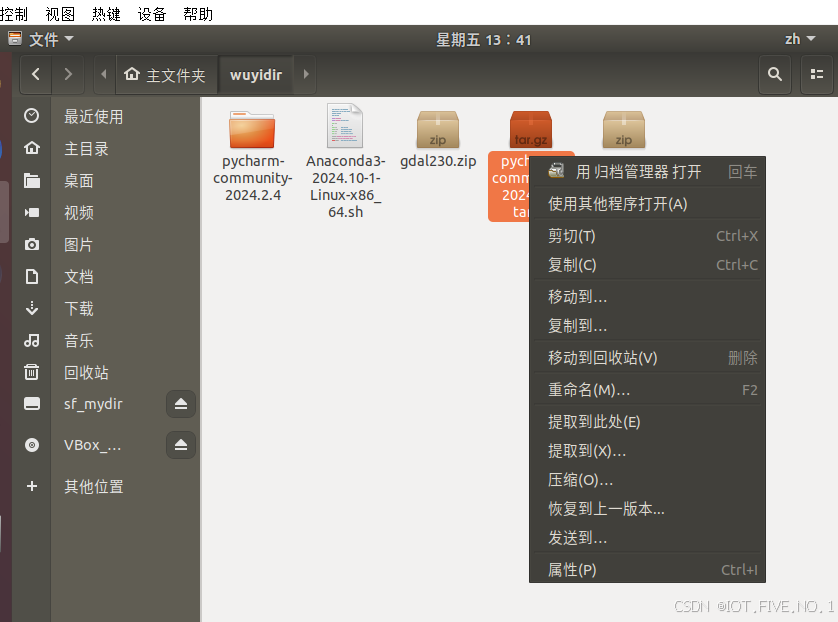Choose 复制到… in context menu
The height and width of the screenshot is (622, 838).
pos(647,325)
